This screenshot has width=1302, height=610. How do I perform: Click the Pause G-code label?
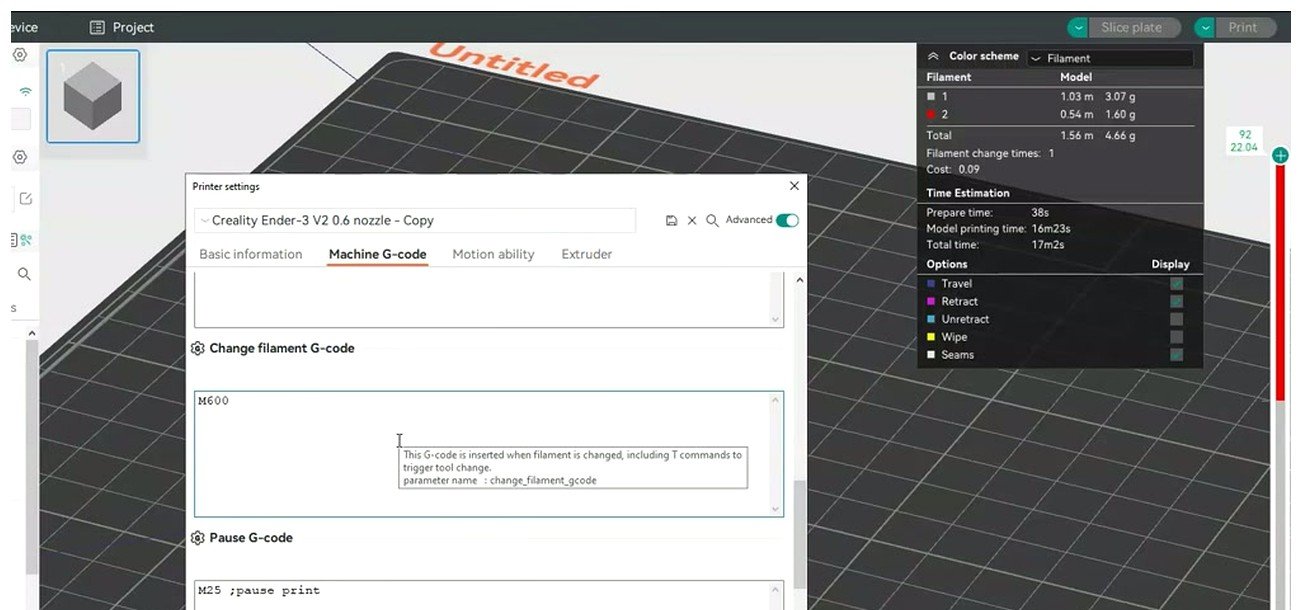tap(251, 538)
